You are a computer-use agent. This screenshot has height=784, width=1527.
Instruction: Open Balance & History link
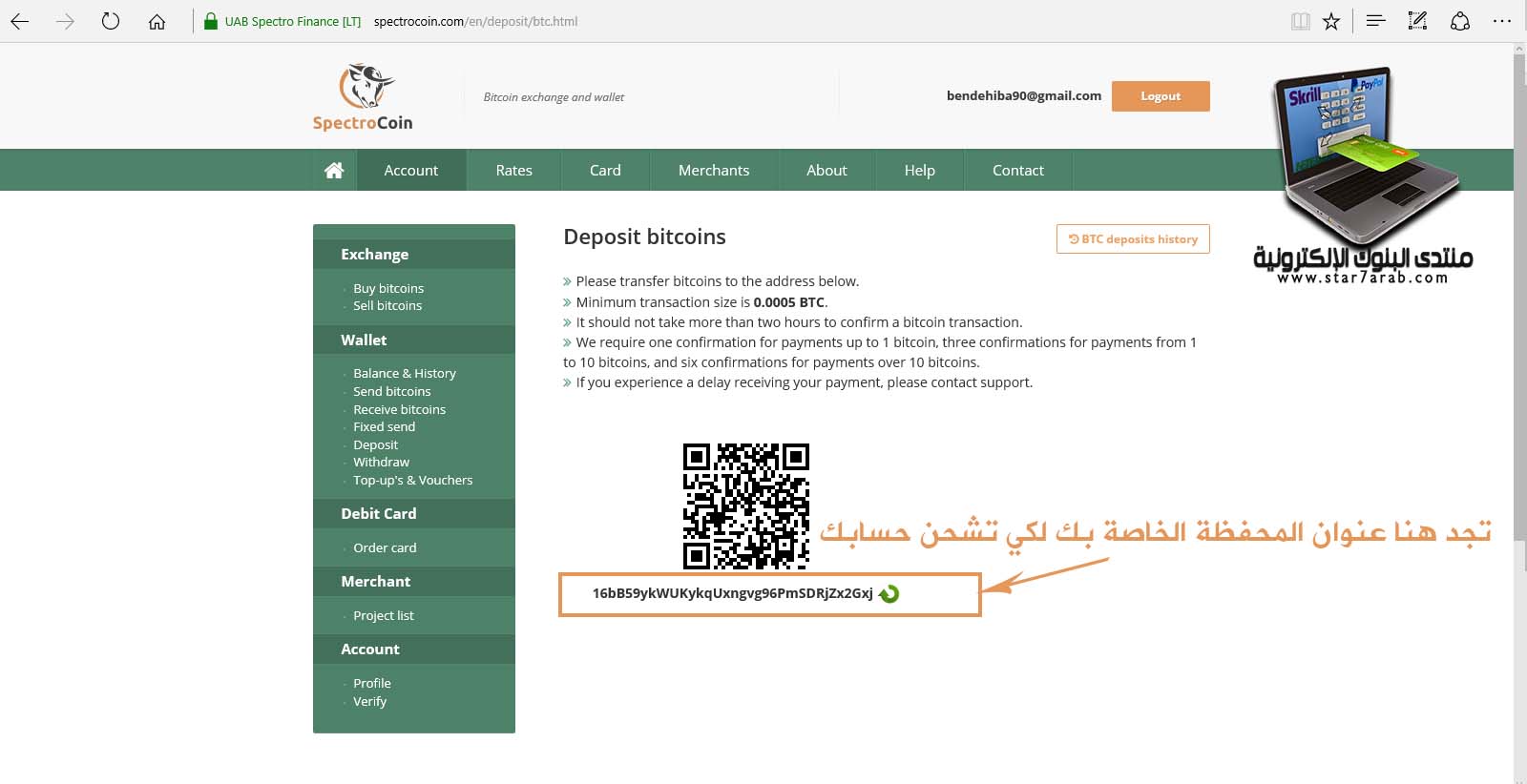click(405, 373)
